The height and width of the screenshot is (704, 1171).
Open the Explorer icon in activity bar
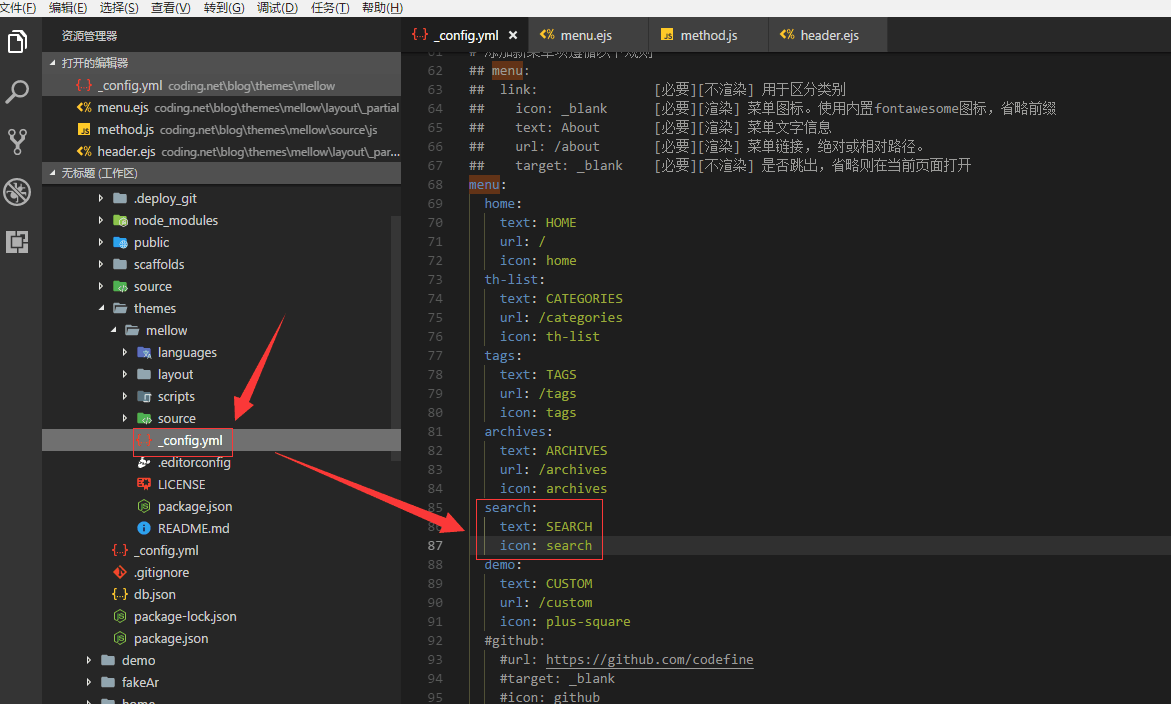pyautogui.click(x=18, y=42)
